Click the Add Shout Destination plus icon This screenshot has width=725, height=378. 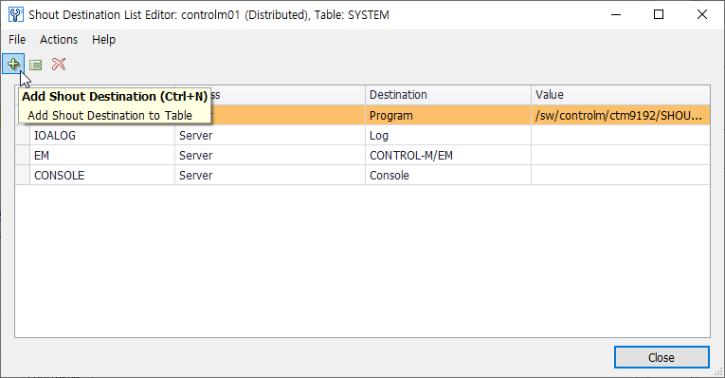(13, 64)
